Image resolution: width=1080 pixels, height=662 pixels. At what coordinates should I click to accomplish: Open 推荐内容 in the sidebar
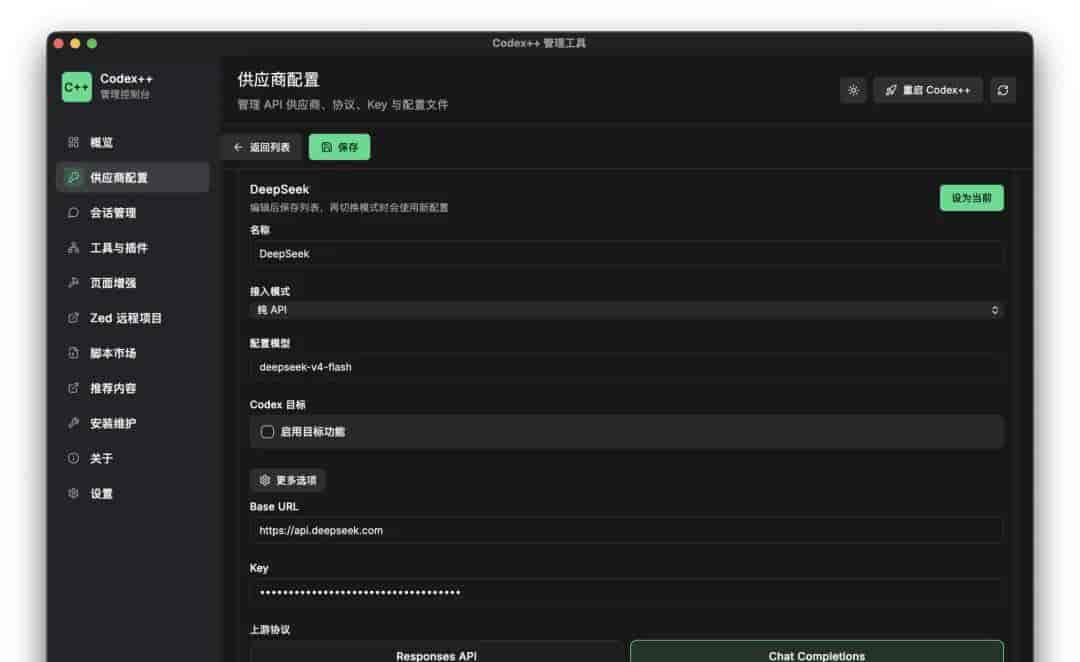click(x=132, y=389)
